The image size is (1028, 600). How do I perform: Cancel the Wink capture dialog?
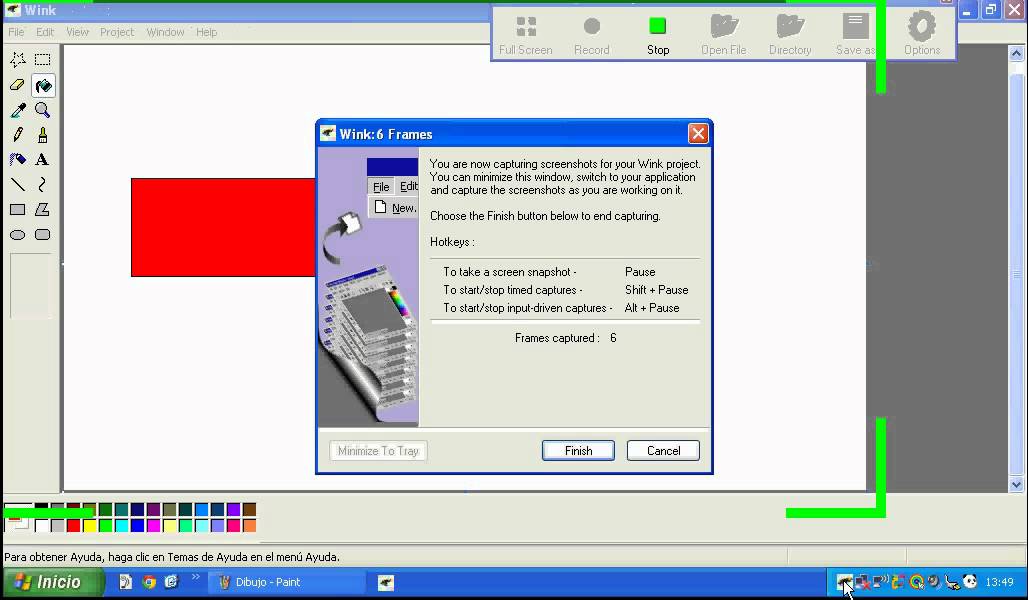point(663,450)
